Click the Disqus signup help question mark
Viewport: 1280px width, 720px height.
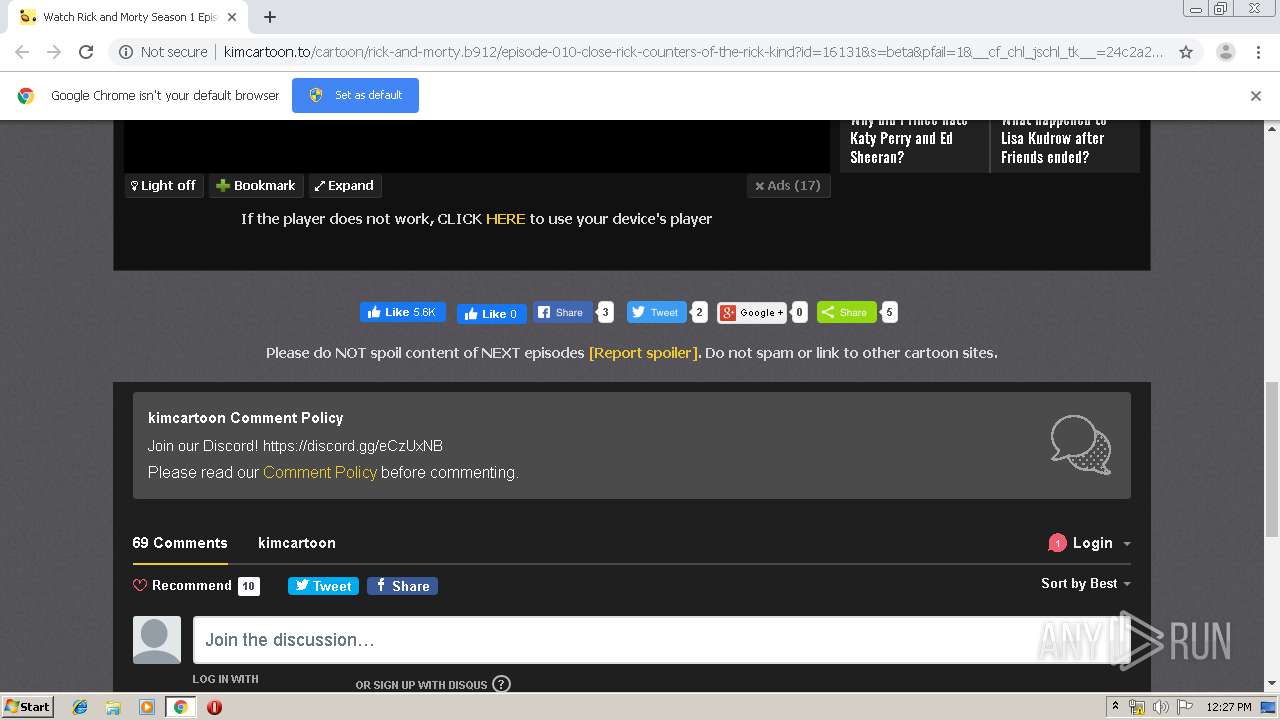(x=502, y=684)
